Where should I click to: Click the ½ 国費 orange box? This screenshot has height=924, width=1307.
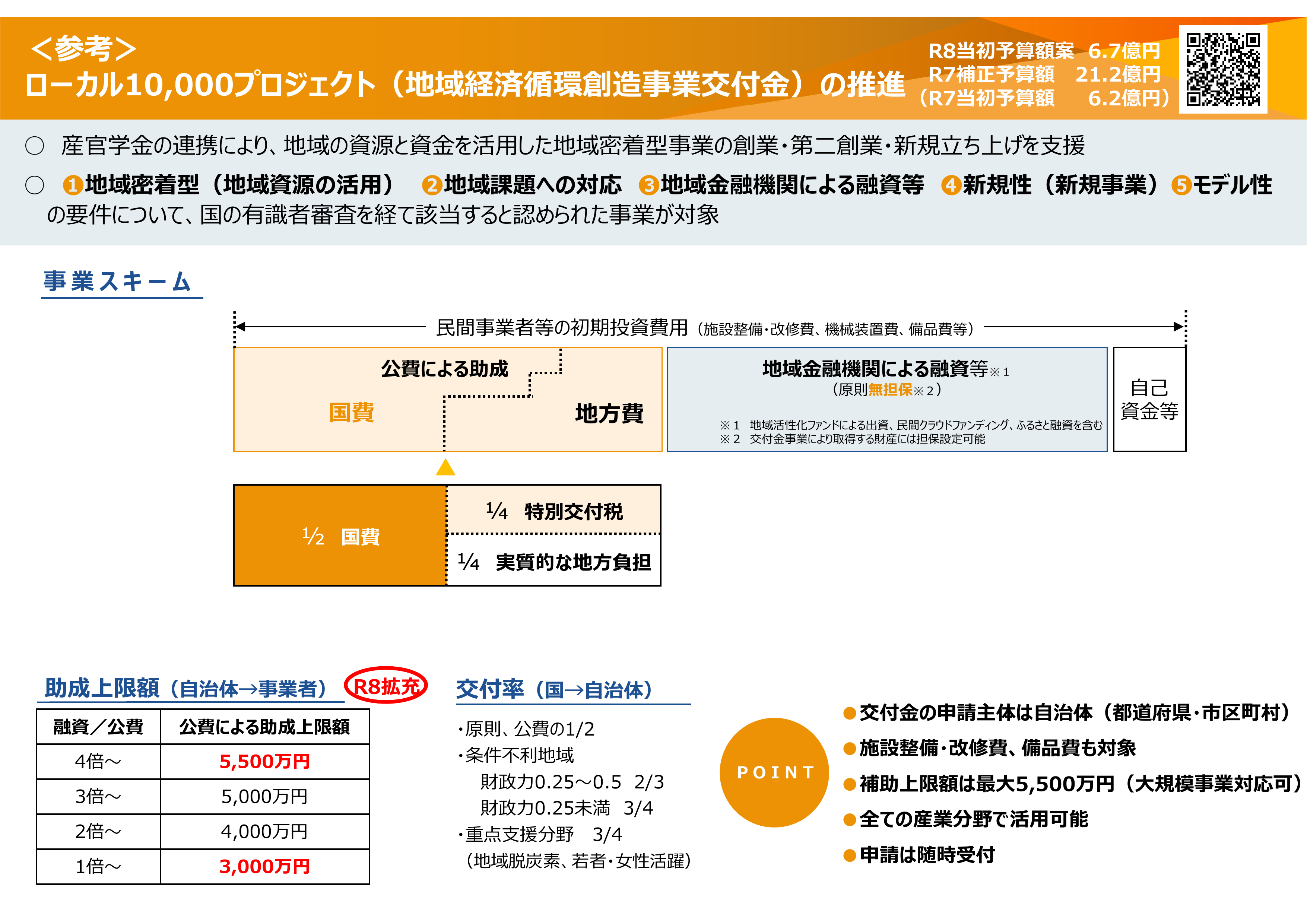(340, 536)
